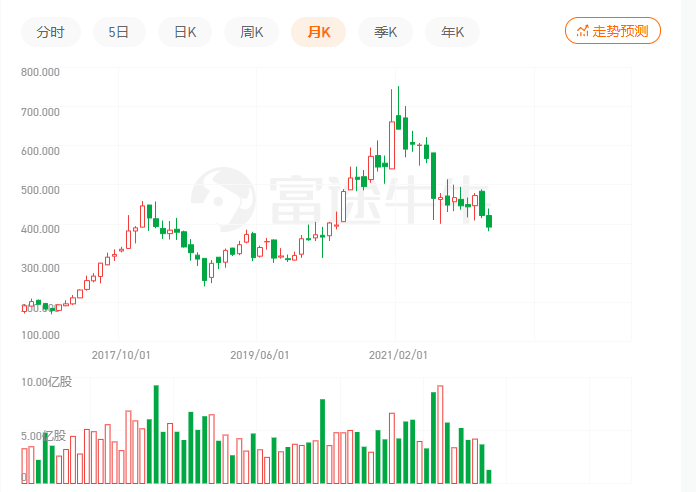Click the 2017/10/01 date axis label
Image resolution: width=696 pixels, height=492 pixels.
[121, 354]
